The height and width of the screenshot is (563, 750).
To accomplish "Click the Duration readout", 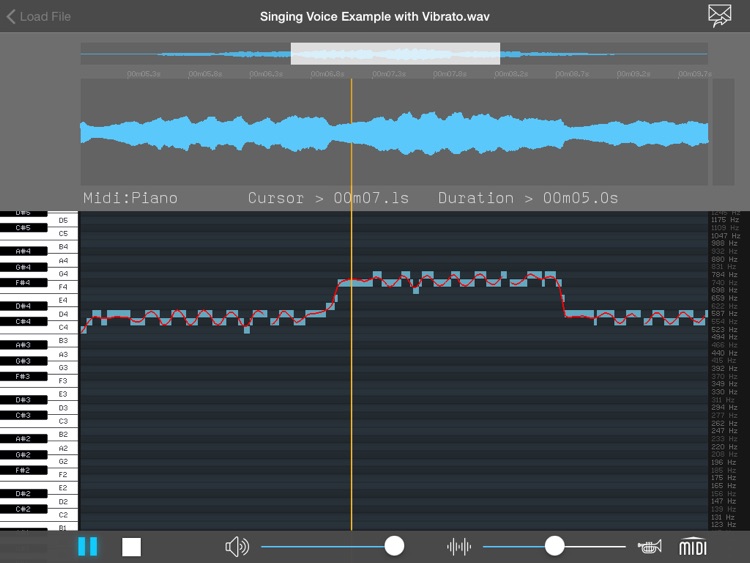I will 528,198.
